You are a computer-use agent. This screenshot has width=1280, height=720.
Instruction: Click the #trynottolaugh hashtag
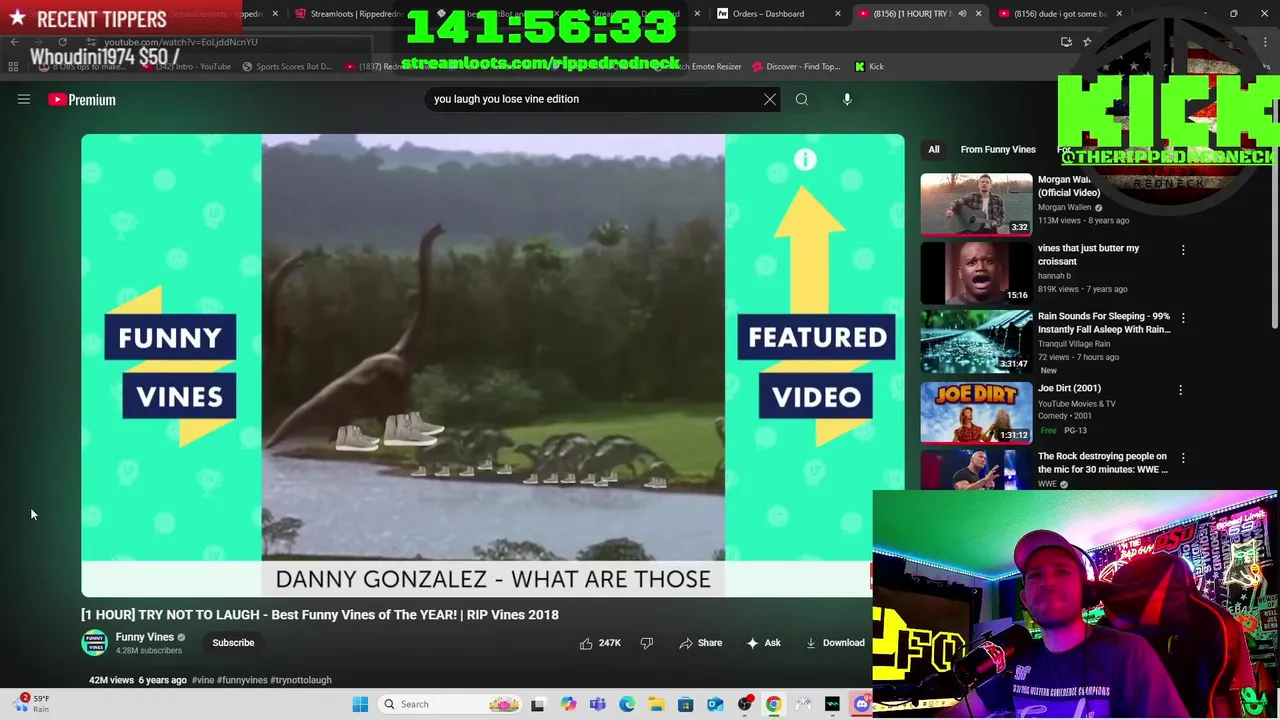click(300, 680)
